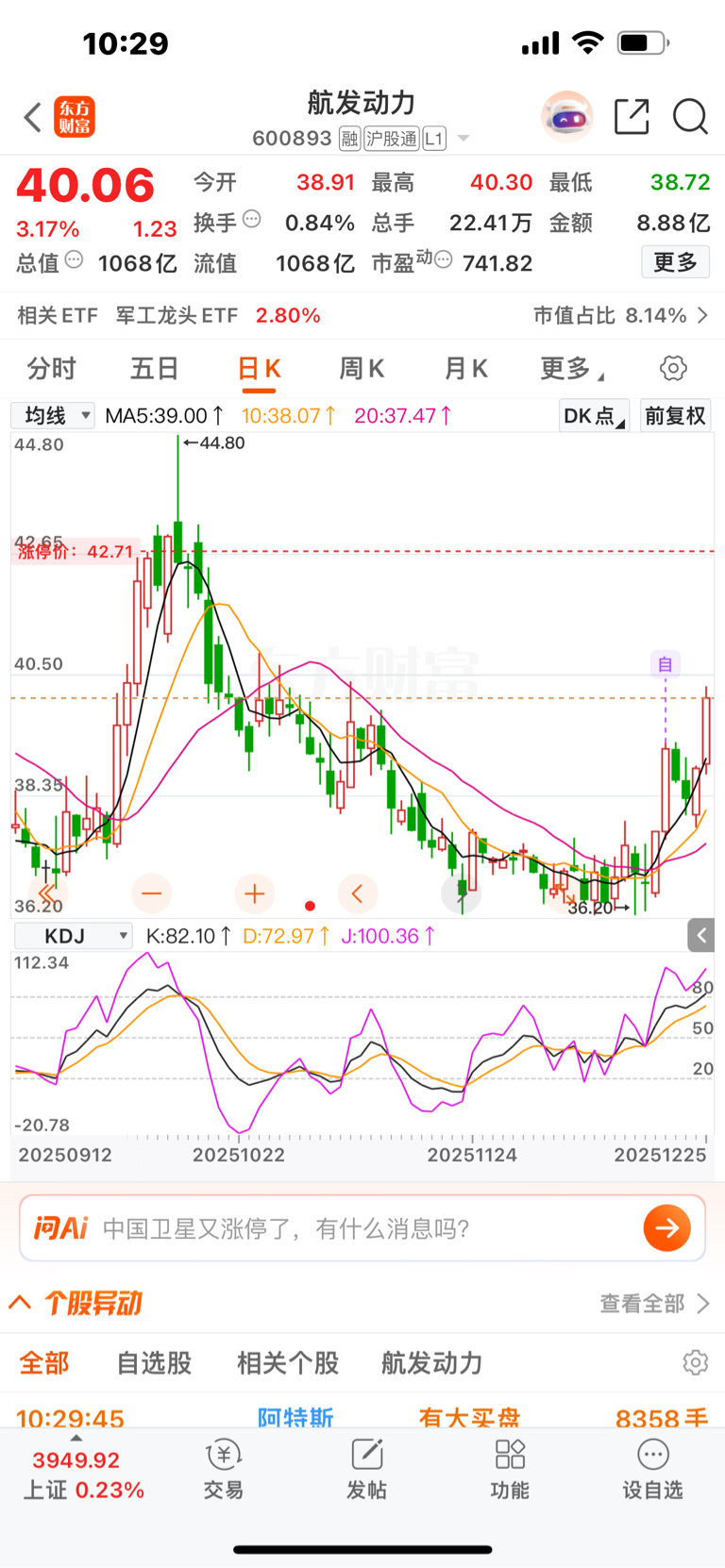
Task: Tap the purple 自 marker on chart
Action: tap(665, 664)
